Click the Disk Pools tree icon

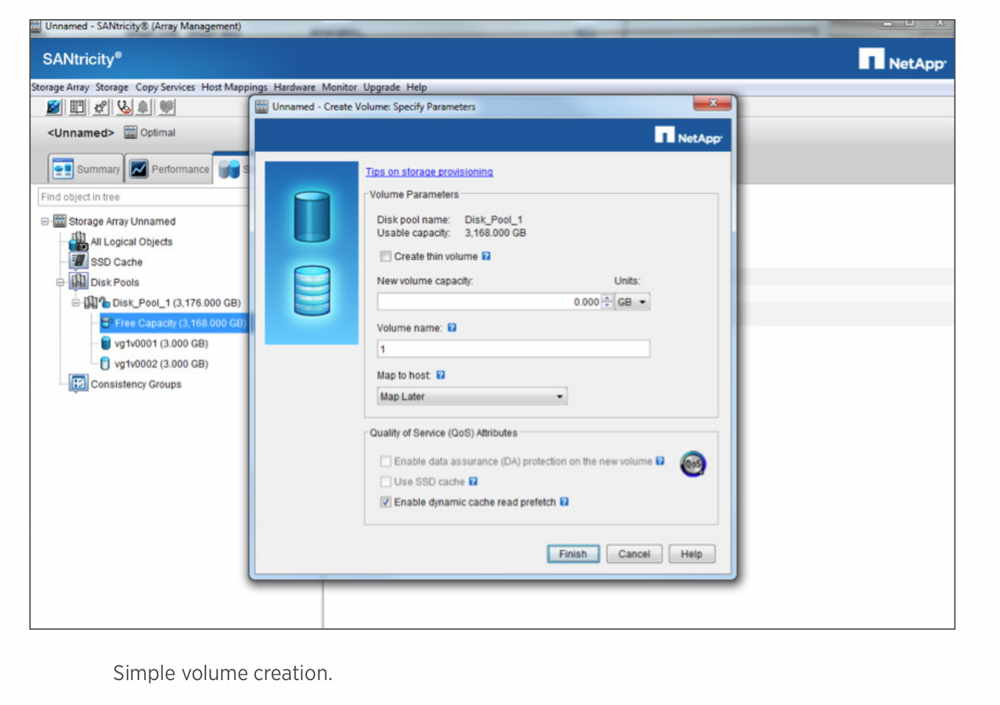pyautogui.click(x=78, y=281)
